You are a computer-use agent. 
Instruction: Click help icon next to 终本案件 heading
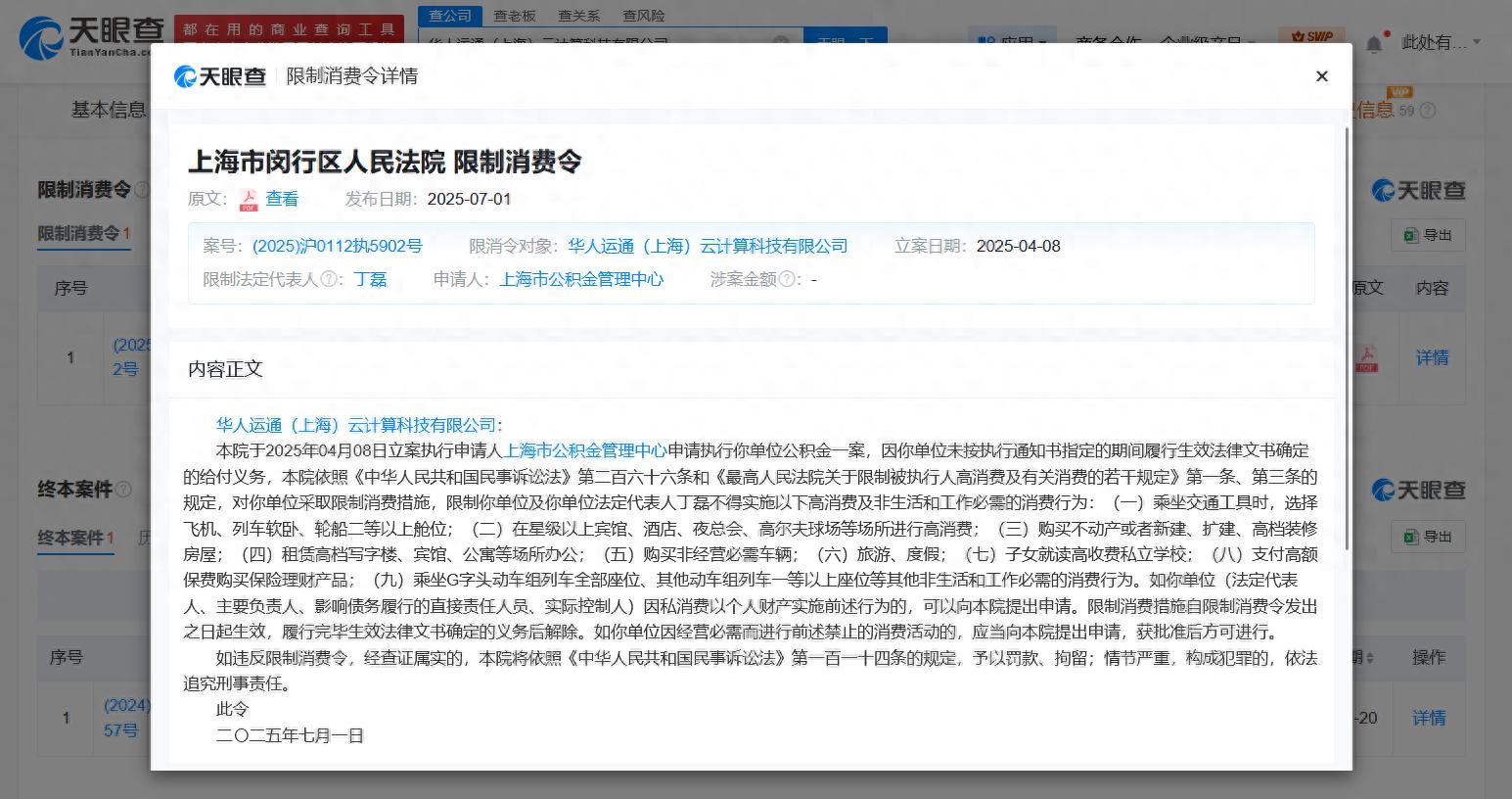coord(123,489)
